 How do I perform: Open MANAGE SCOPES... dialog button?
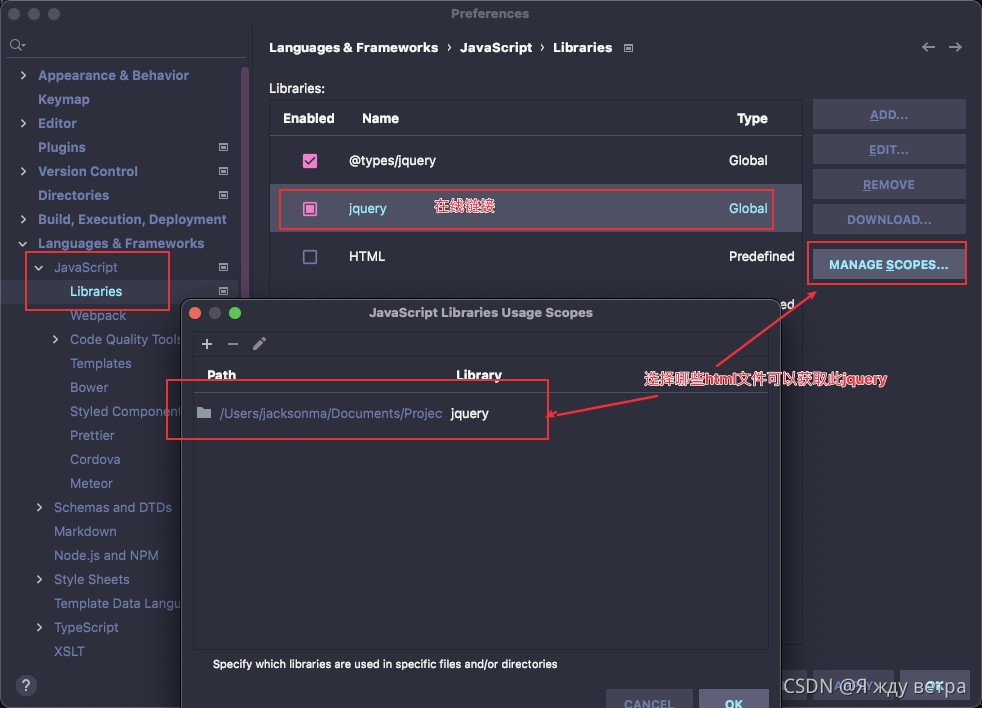pos(889,264)
